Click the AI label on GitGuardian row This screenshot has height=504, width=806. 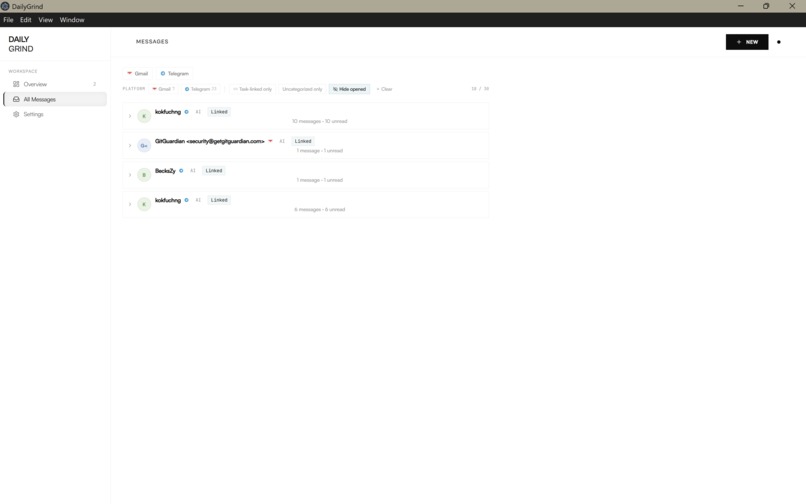(282, 141)
